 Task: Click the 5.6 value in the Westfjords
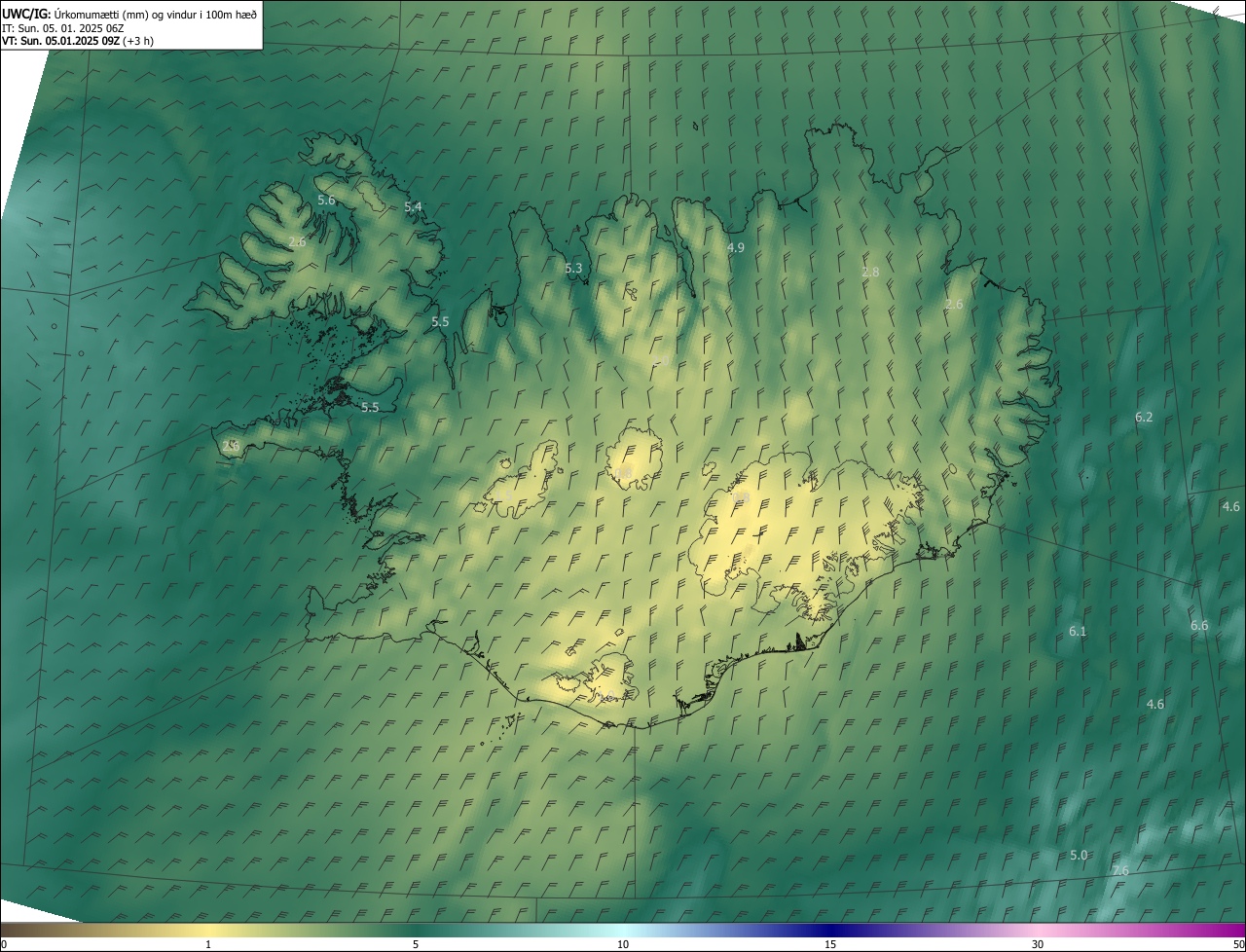326,200
